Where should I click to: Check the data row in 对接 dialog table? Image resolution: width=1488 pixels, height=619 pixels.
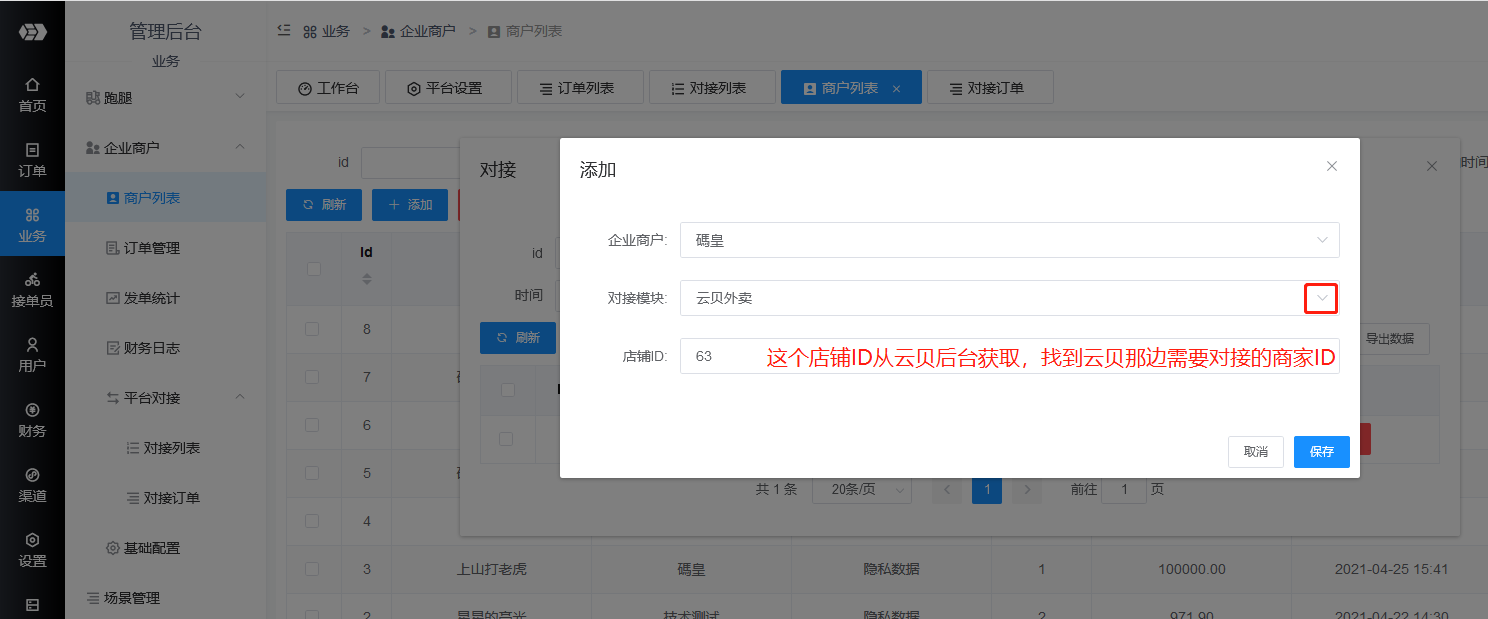(506, 439)
